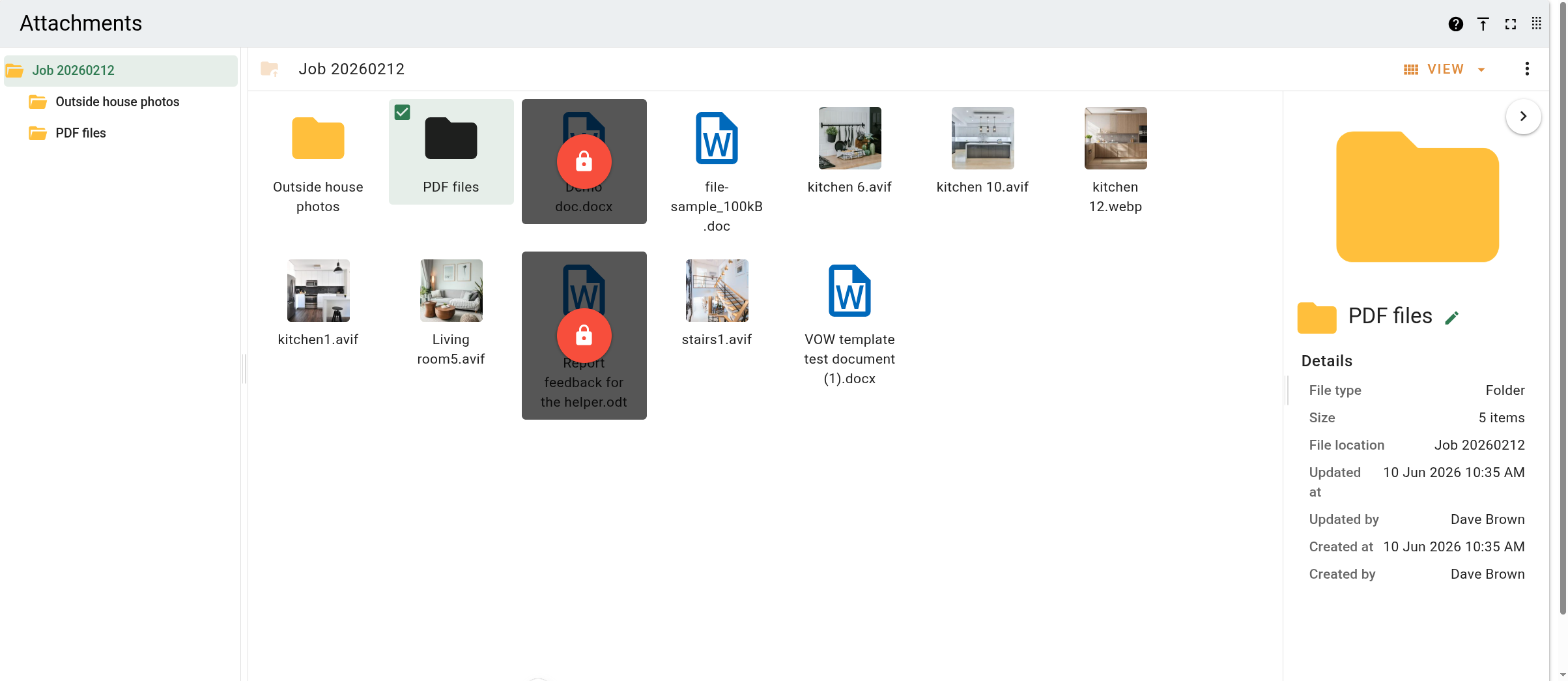Select PDF files in the sidebar tree

click(x=80, y=133)
